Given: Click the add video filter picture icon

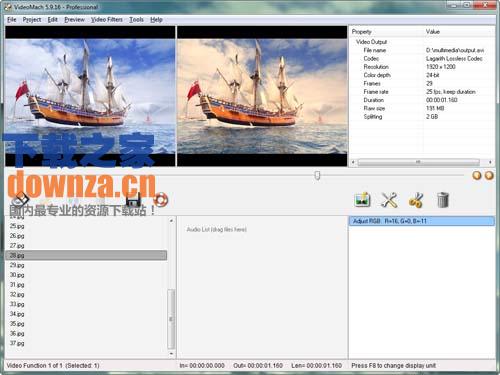Looking at the screenshot, I should 362,200.
